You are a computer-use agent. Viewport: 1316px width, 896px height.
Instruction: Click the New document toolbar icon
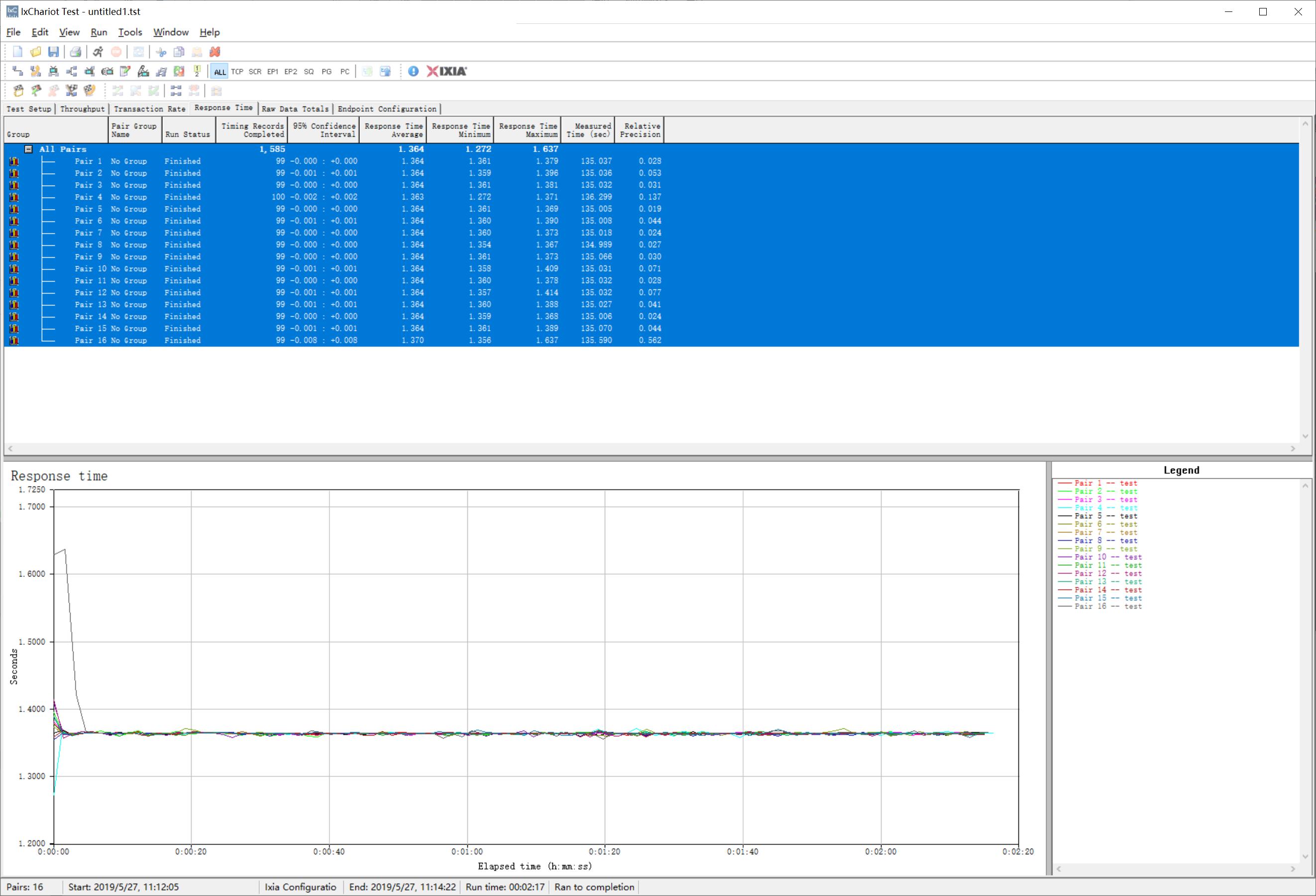pyautogui.click(x=17, y=52)
